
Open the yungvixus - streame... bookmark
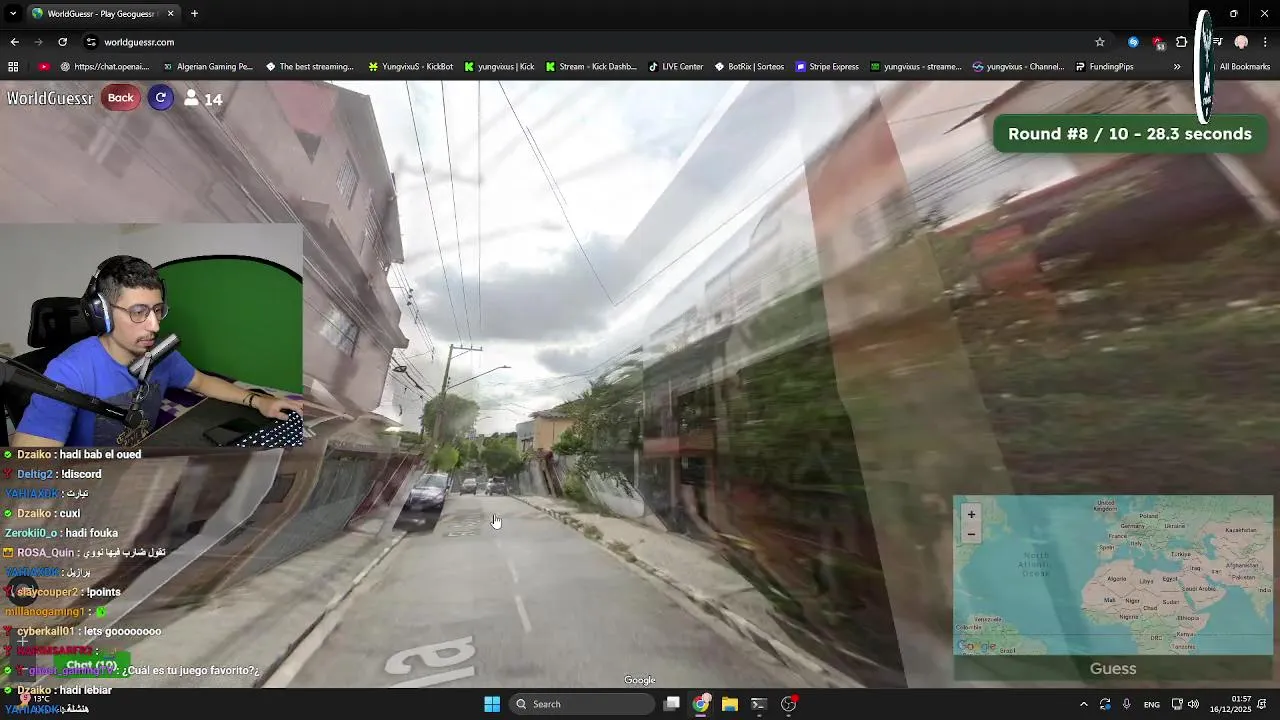[916, 67]
